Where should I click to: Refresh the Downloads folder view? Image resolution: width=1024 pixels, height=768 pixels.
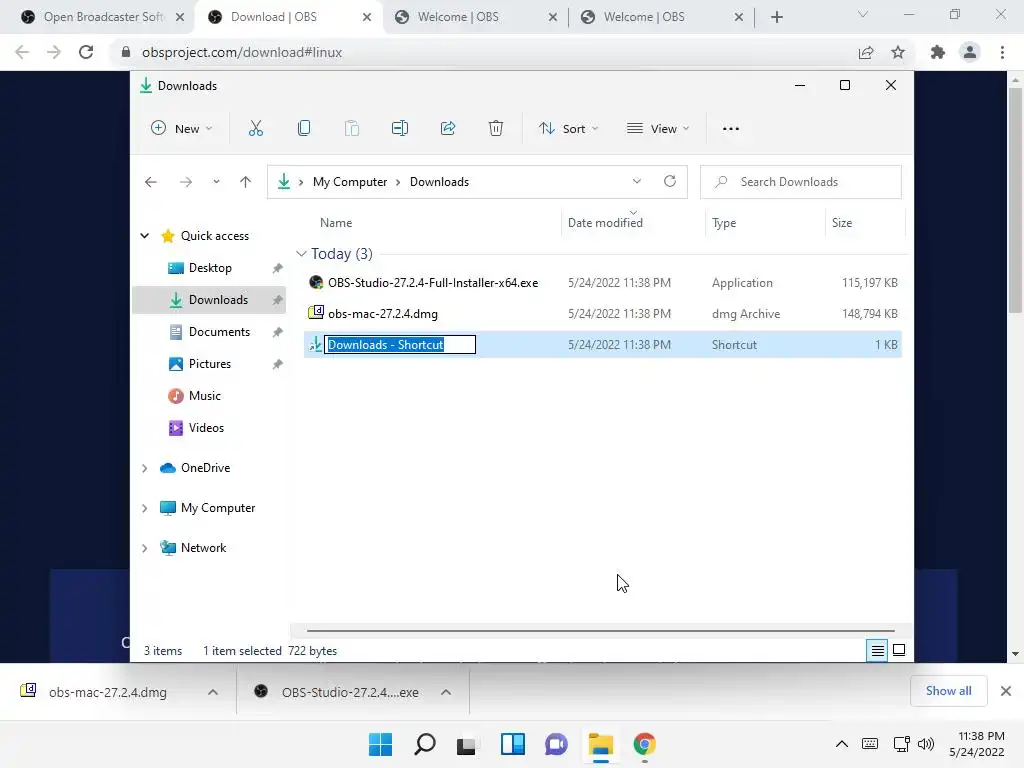[x=670, y=182]
